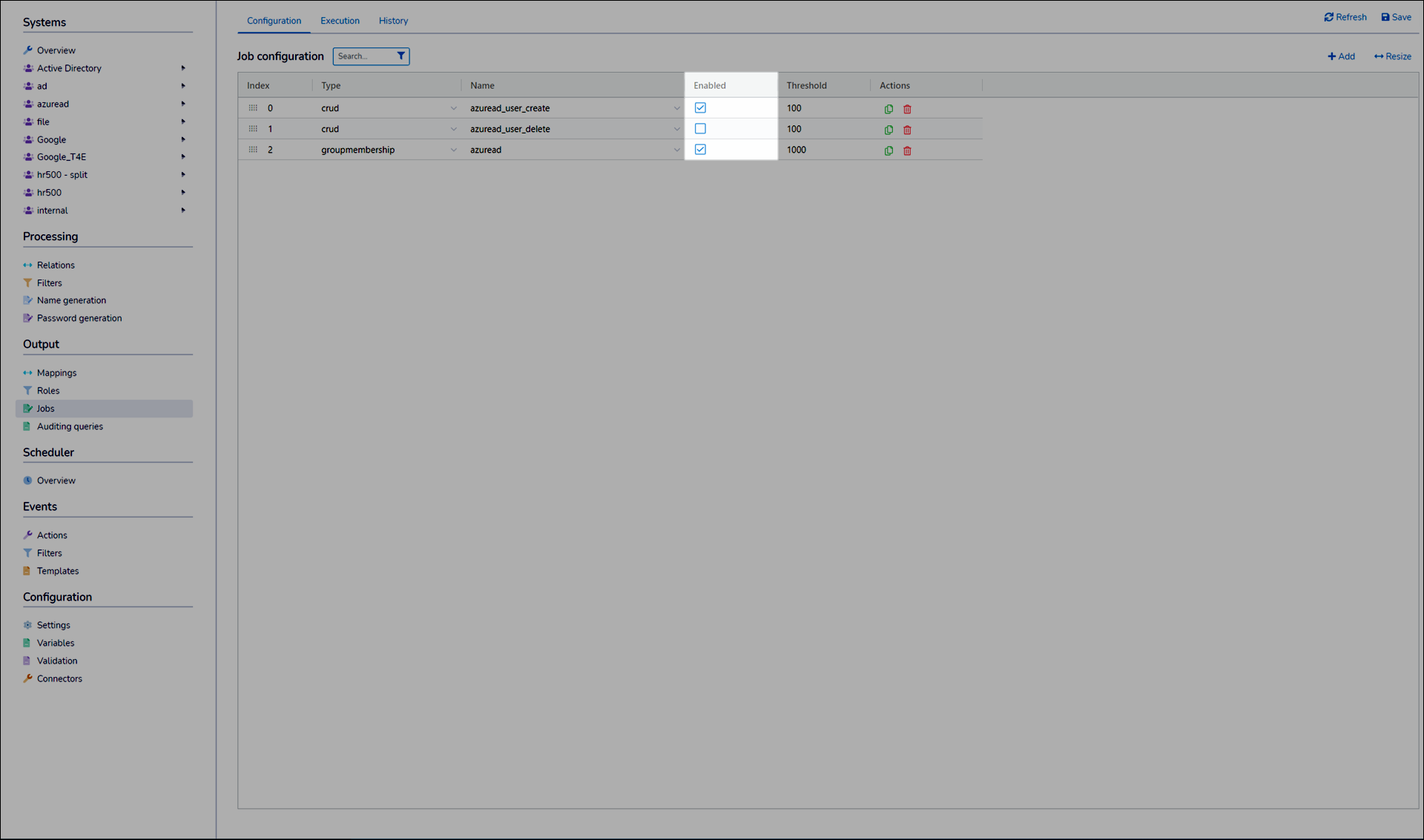
Task: Open Name dropdown for azuread_user_create
Action: click(x=676, y=109)
